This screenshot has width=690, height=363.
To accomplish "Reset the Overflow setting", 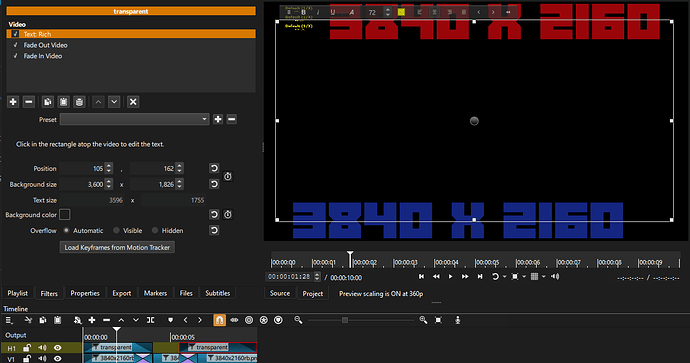I will point(214,231).
